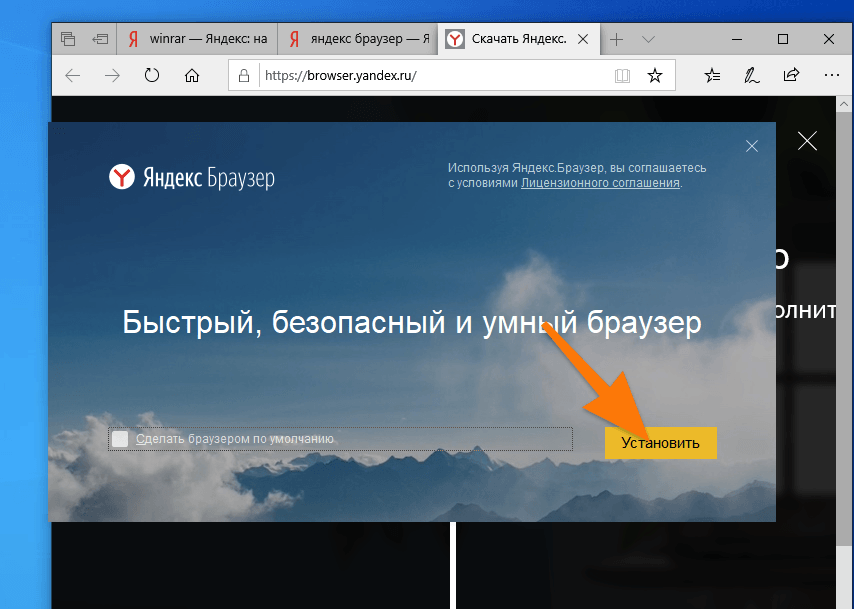Screen dimensions: 854x609
Task: Open the favorites hub icon
Action: (712, 76)
